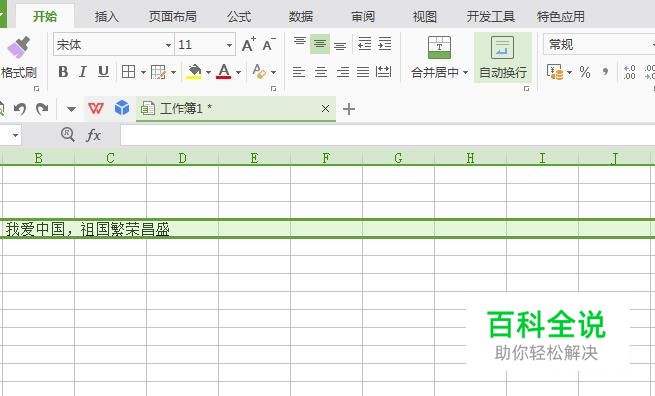Align text left
Image resolution: width=655 pixels, height=396 pixels.
tap(299, 72)
